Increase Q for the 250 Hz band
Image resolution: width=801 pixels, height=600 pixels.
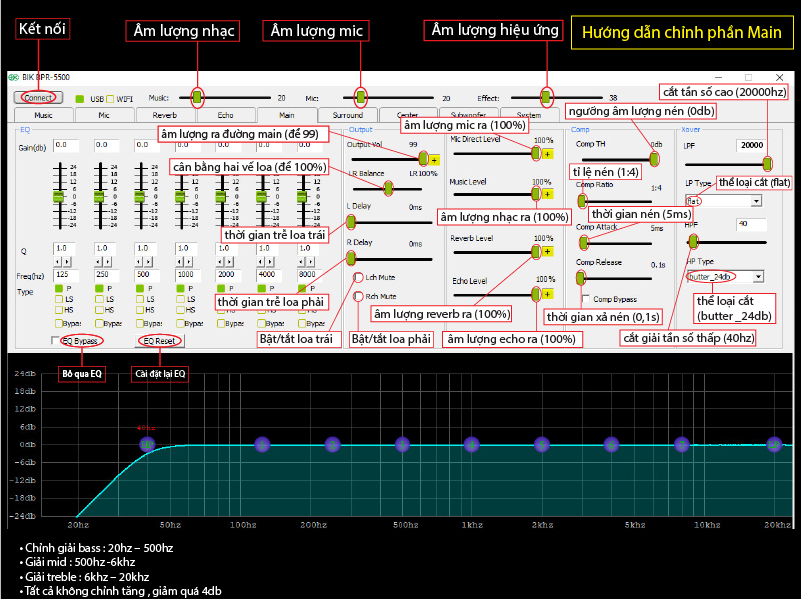(108, 262)
